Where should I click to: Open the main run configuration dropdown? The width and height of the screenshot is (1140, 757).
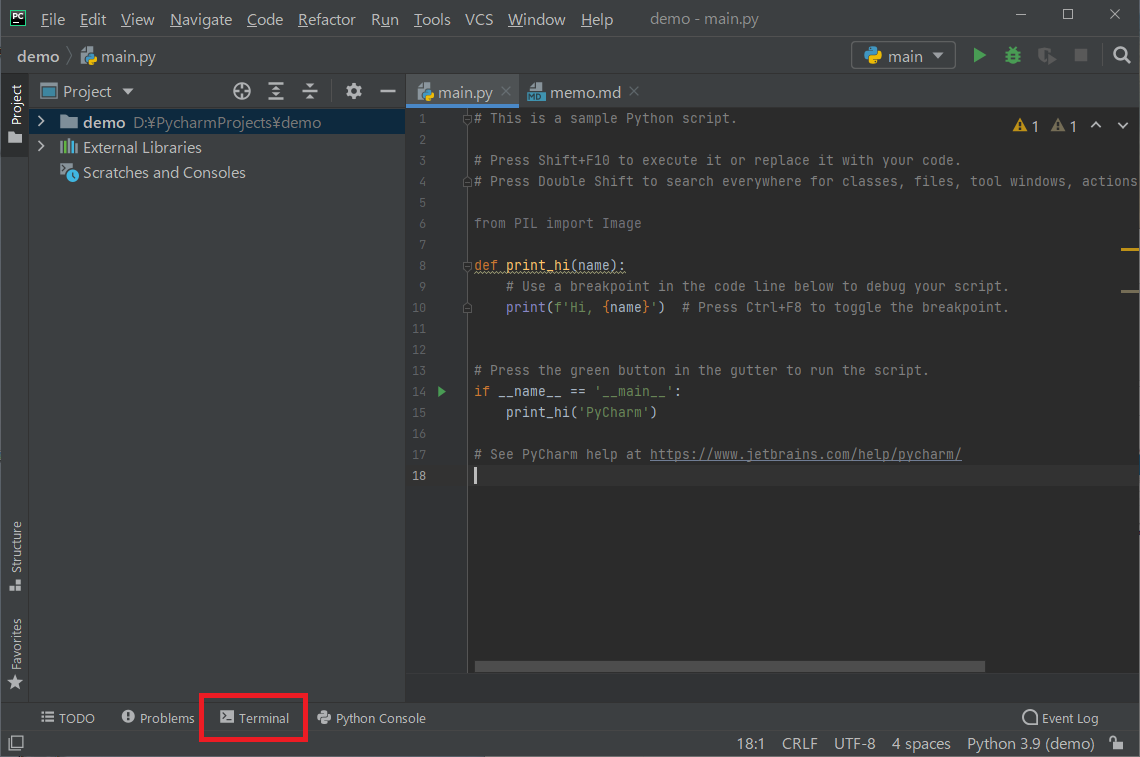click(903, 55)
